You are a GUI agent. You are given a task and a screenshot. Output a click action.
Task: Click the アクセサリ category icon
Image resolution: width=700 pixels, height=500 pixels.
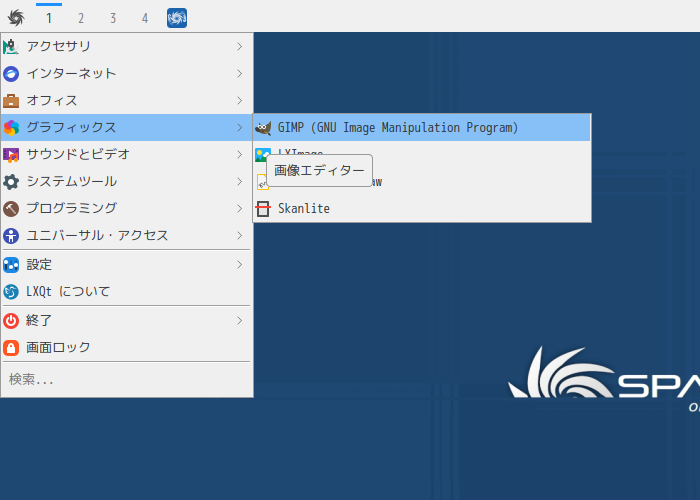(11, 46)
